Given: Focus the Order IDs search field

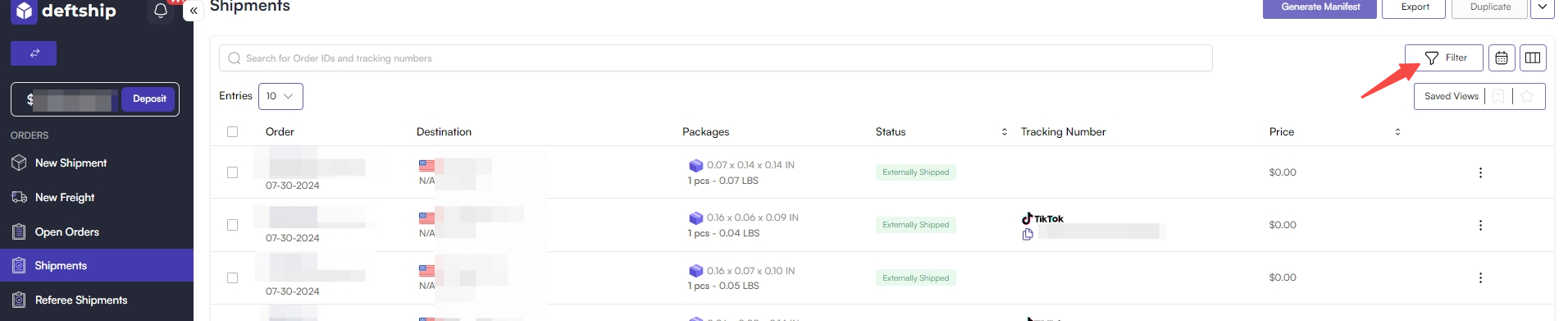Looking at the screenshot, I should tap(716, 58).
